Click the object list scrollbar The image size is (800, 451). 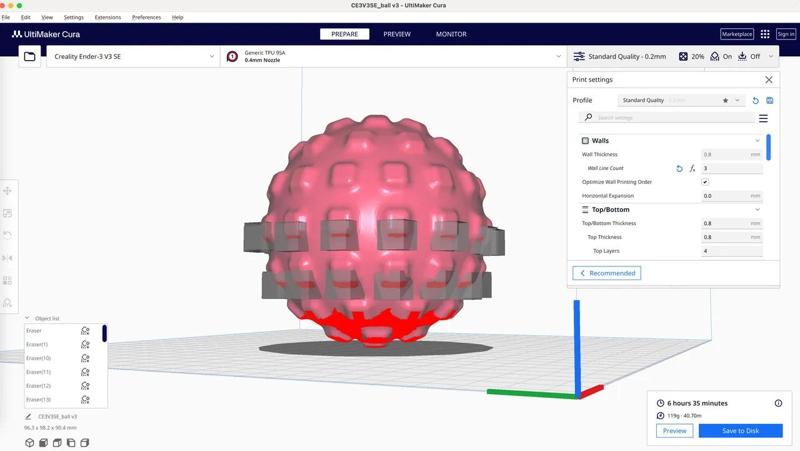click(x=105, y=333)
